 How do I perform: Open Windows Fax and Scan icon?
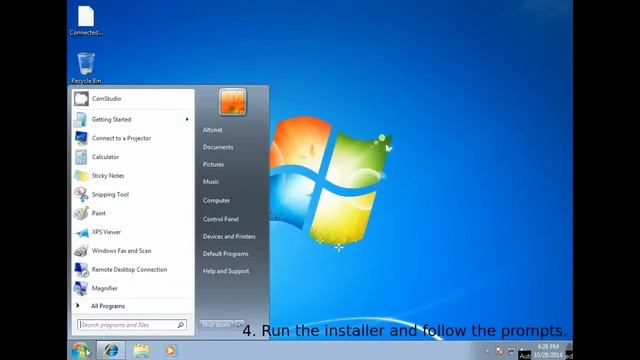[x=81, y=251]
